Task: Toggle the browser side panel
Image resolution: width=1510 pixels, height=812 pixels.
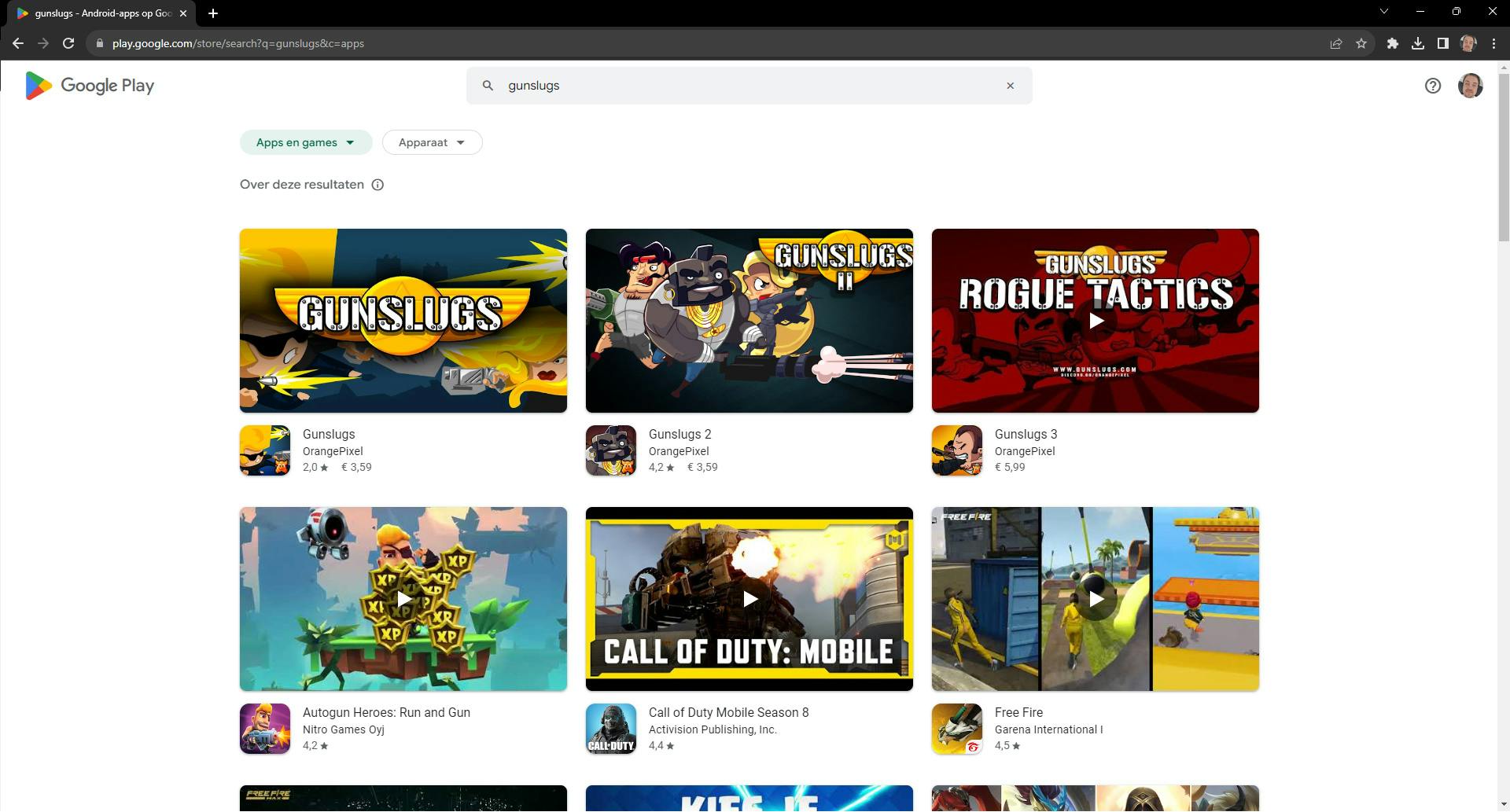Action: click(1443, 43)
